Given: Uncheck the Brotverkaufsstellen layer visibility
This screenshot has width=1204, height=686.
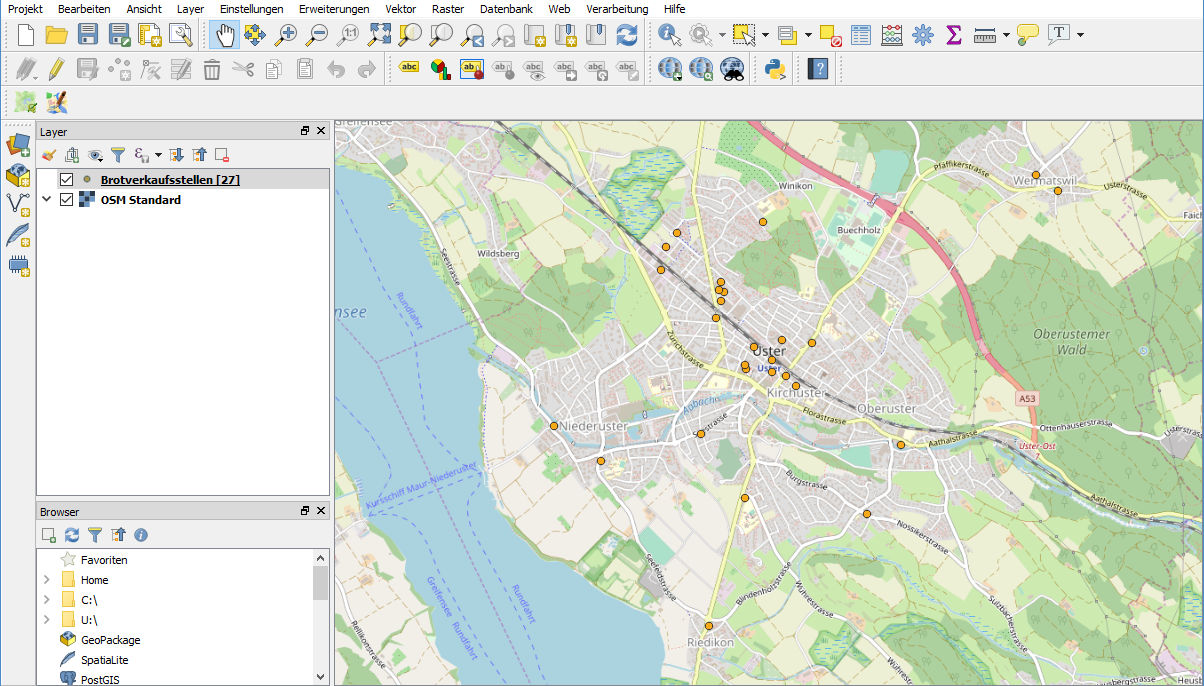Looking at the screenshot, I should (66, 178).
